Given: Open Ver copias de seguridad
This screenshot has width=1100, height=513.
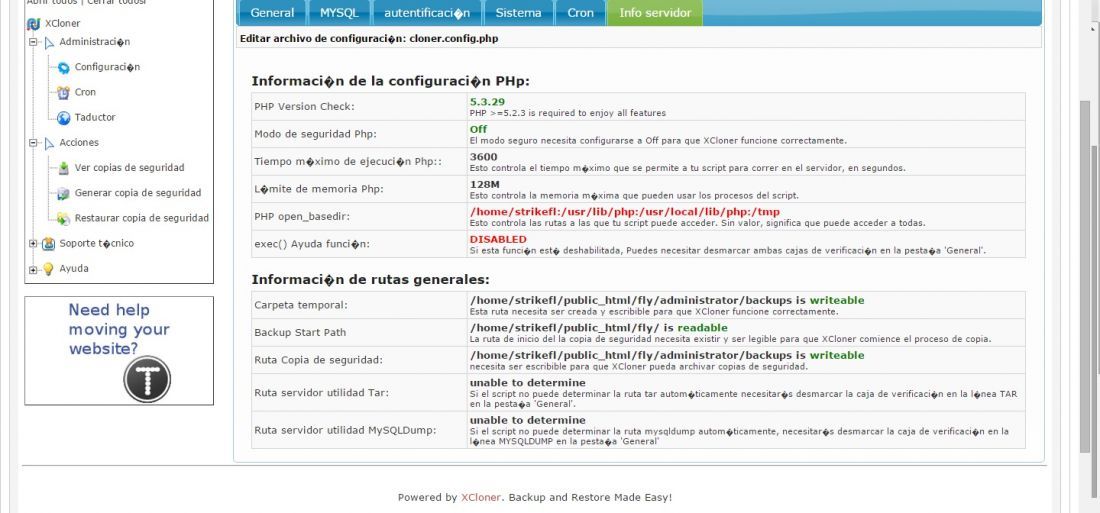Looking at the screenshot, I should [x=130, y=168].
